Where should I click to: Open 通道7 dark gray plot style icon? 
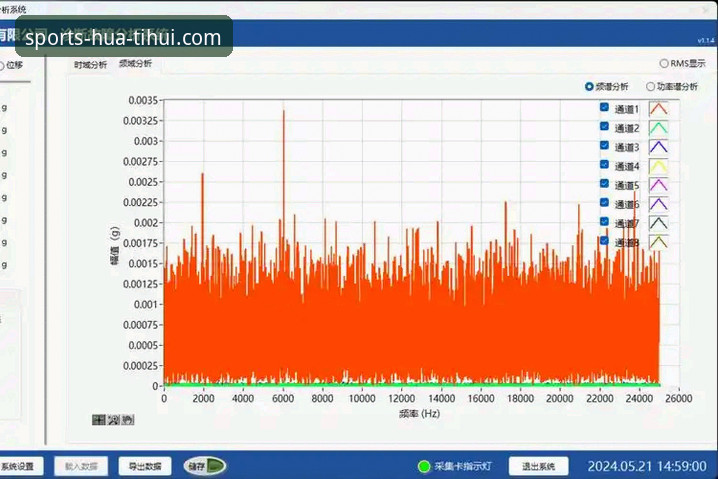click(658, 223)
